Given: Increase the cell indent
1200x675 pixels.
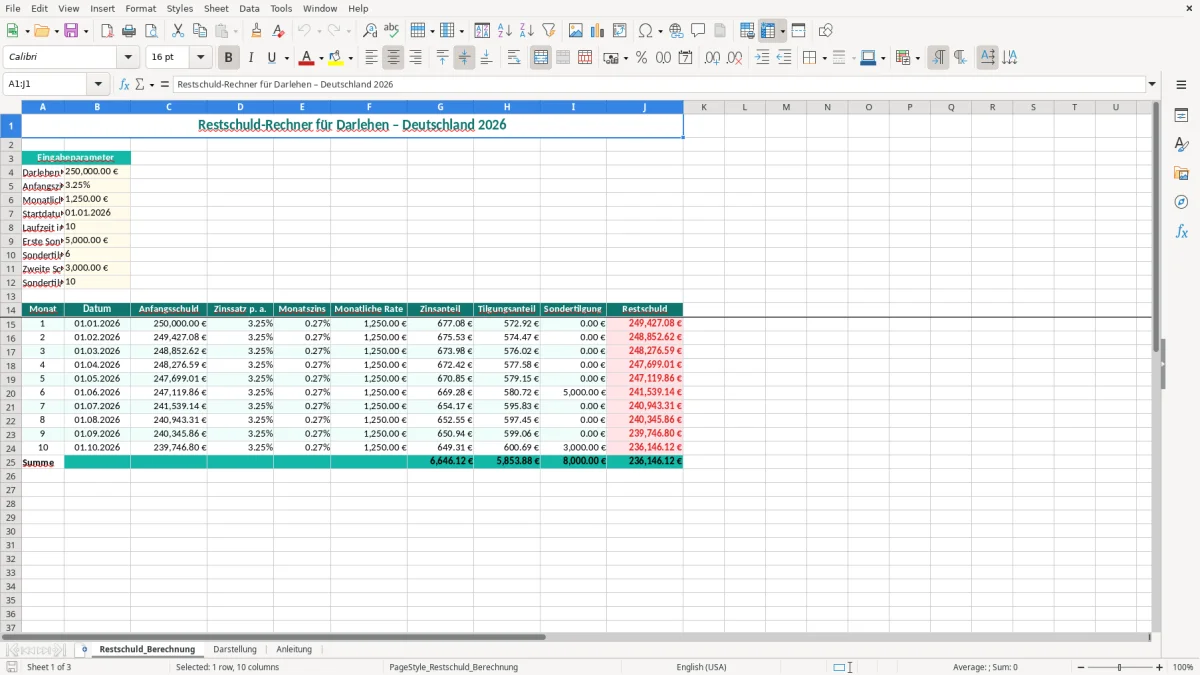Looking at the screenshot, I should 762,58.
